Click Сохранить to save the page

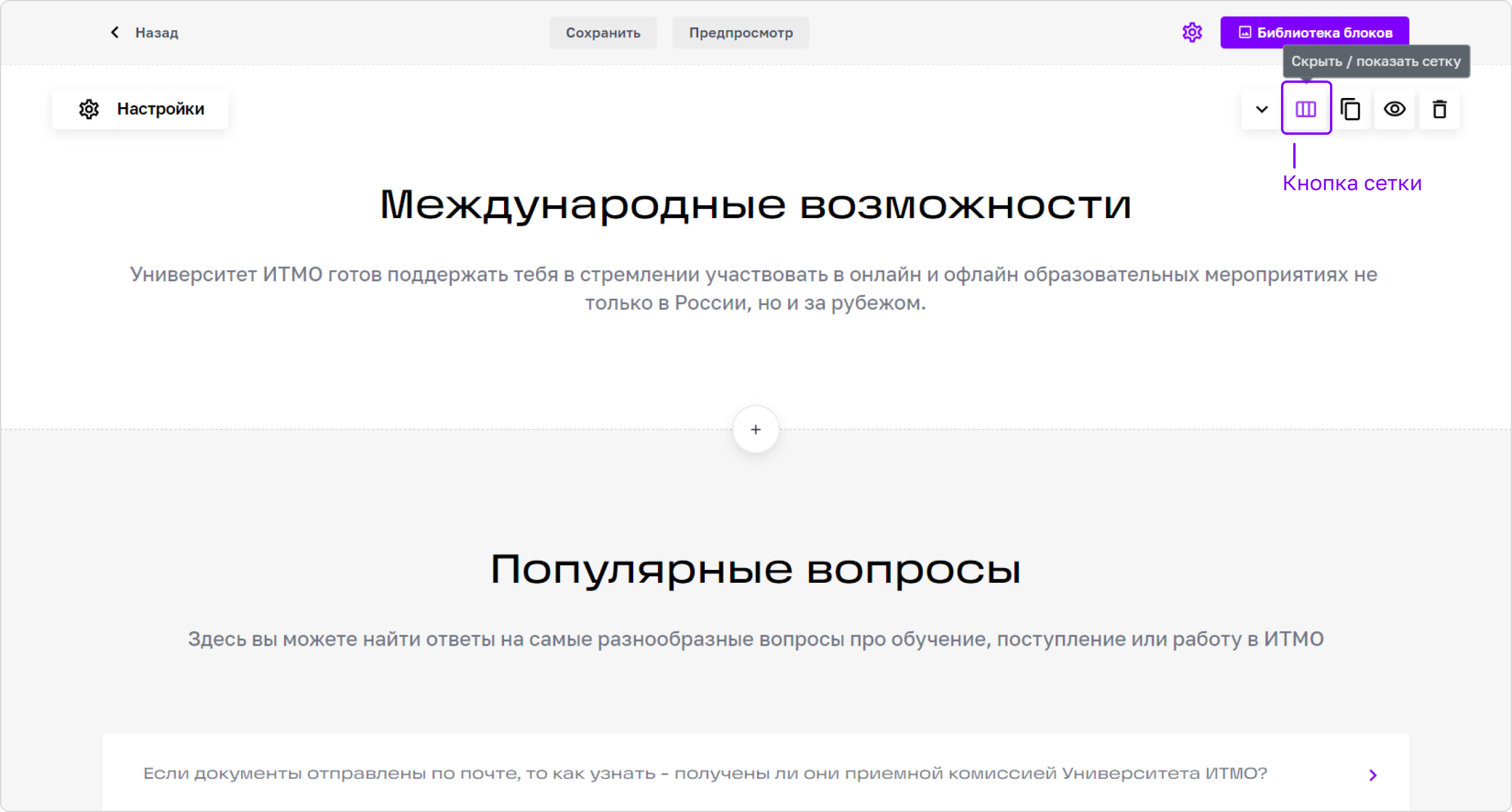coord(603,32)
